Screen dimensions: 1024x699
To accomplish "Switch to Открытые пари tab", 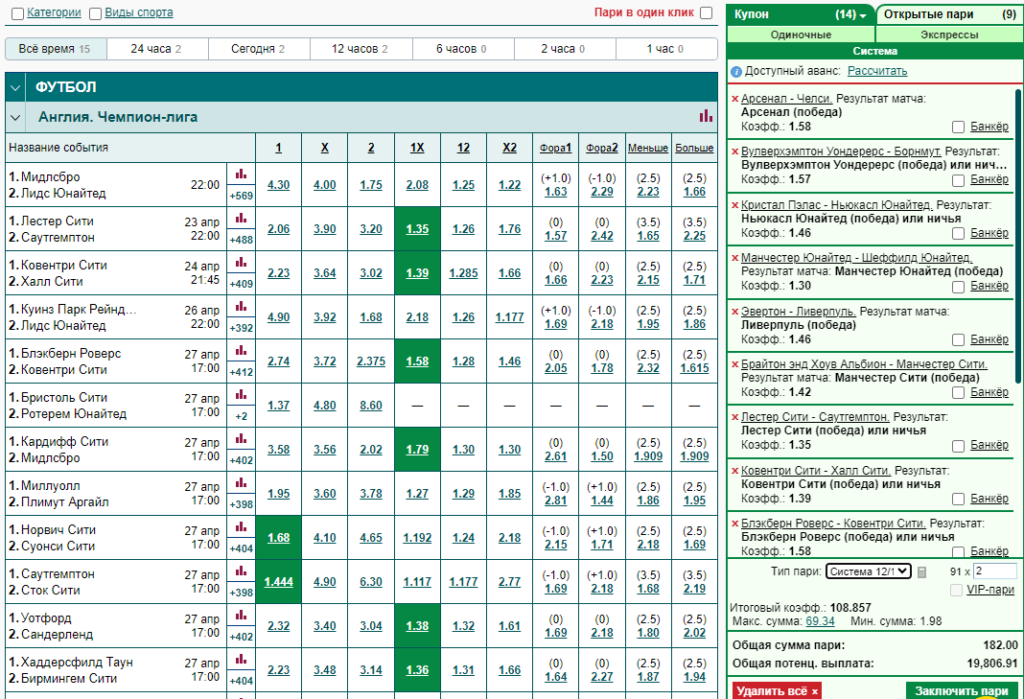I will click(949, 14).
